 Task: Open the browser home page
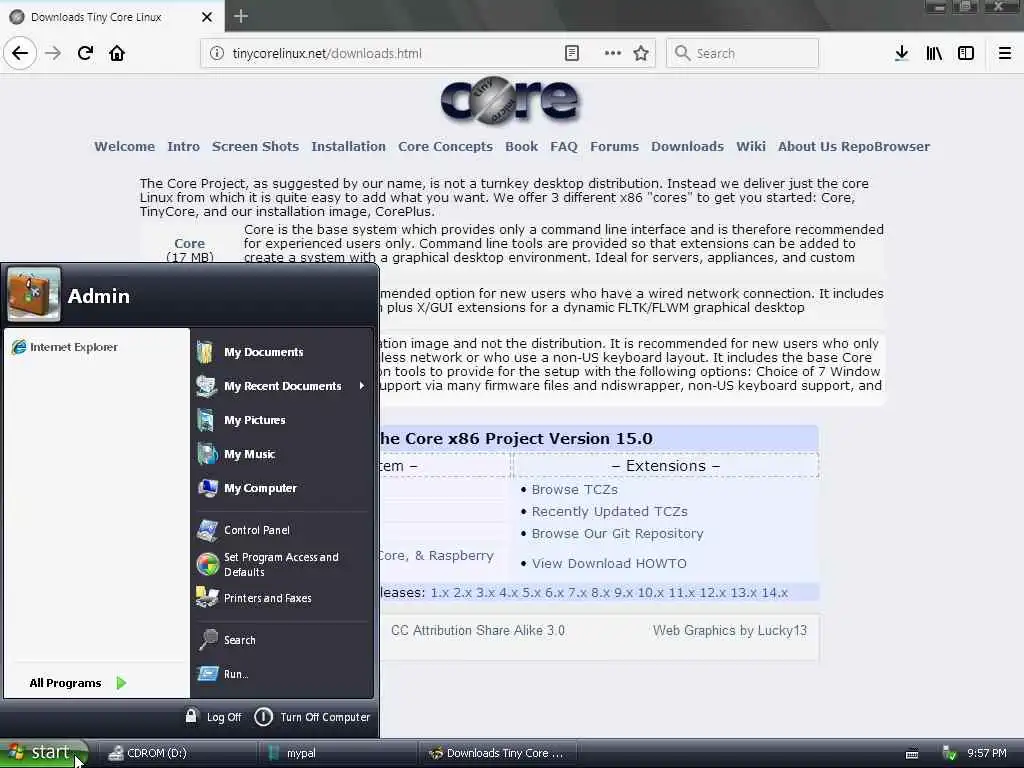(117, 53)
